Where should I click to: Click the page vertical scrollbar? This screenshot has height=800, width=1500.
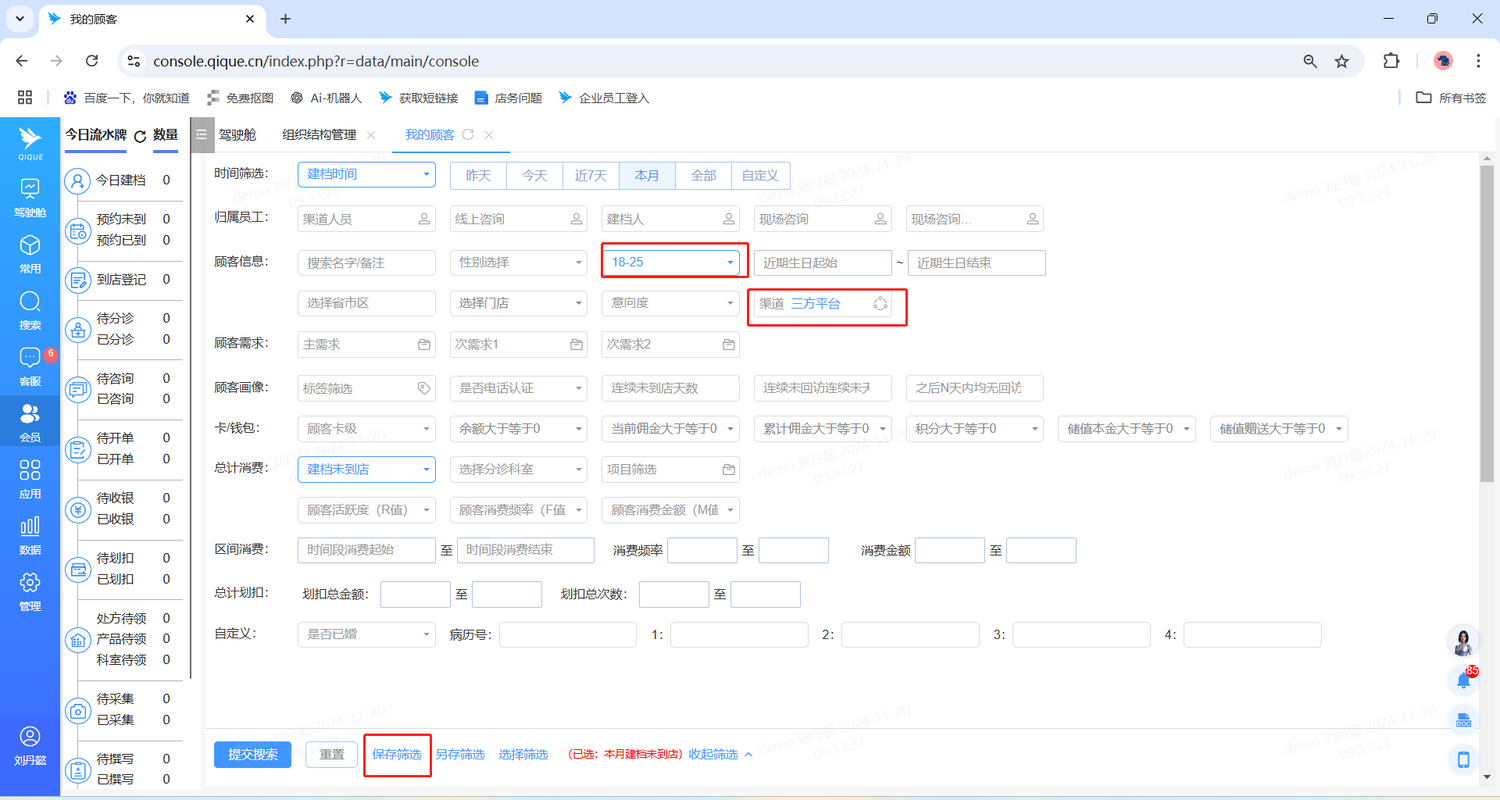pyautogui.click(x=1487, y=320)
